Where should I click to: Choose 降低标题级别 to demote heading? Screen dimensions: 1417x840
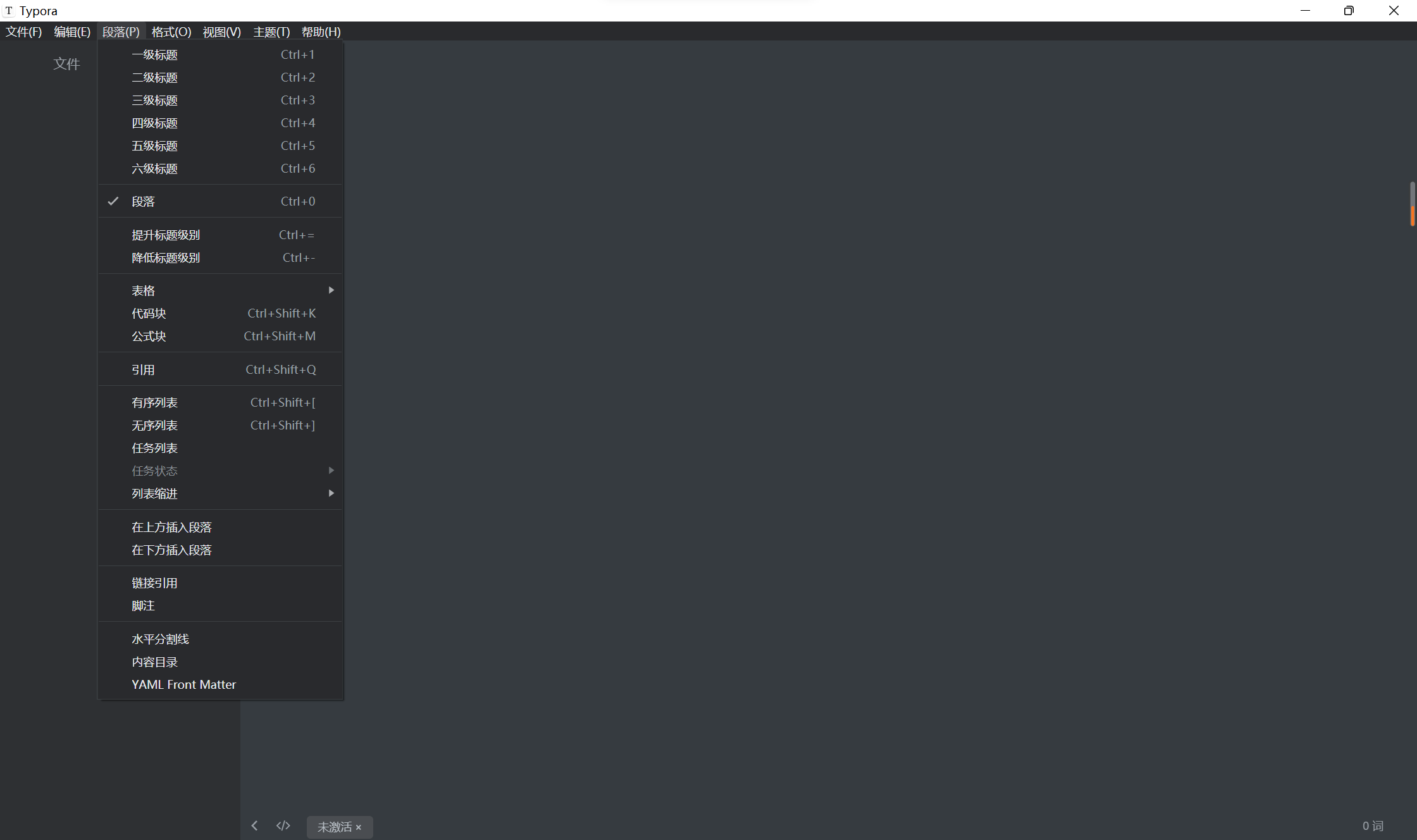220,257
